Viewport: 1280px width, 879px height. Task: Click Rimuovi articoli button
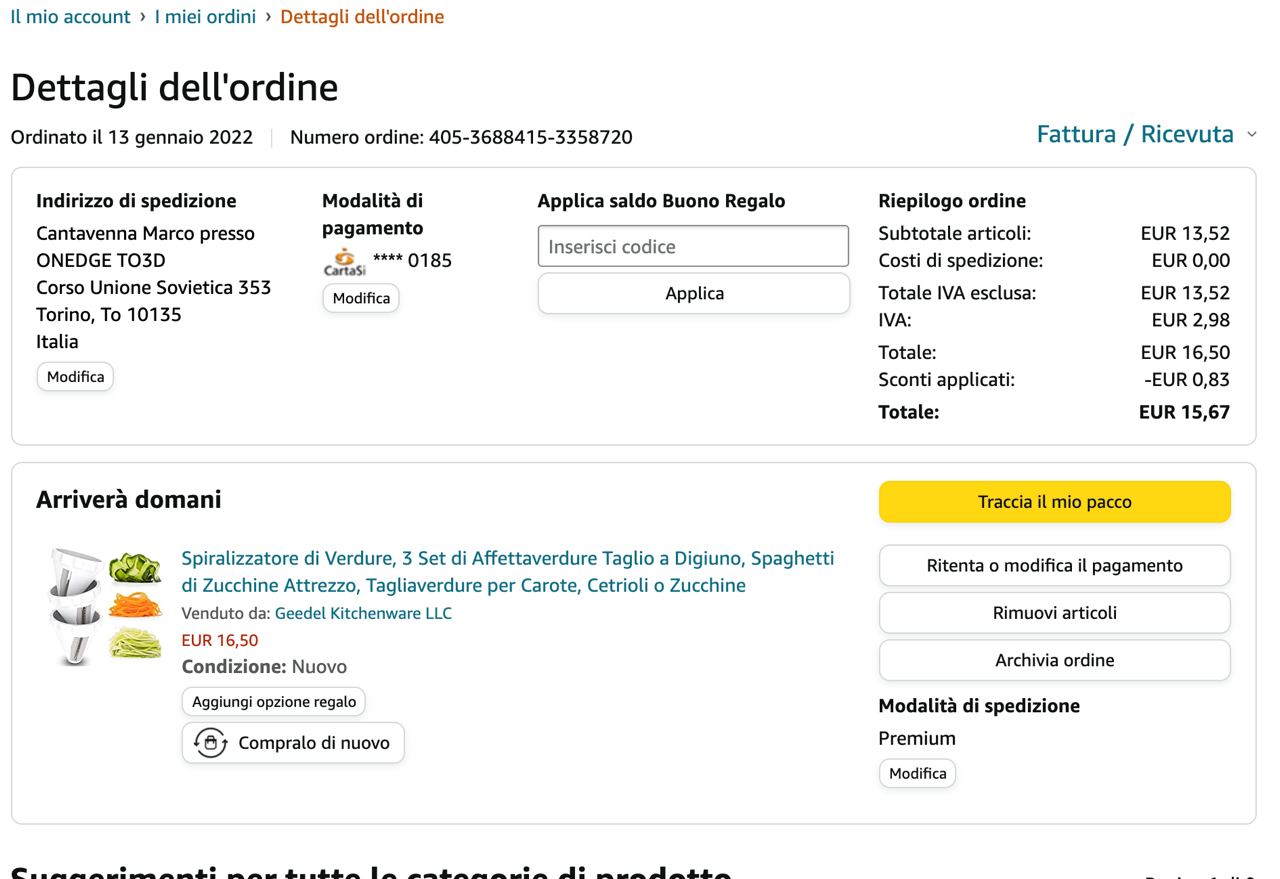[1054, 613]
